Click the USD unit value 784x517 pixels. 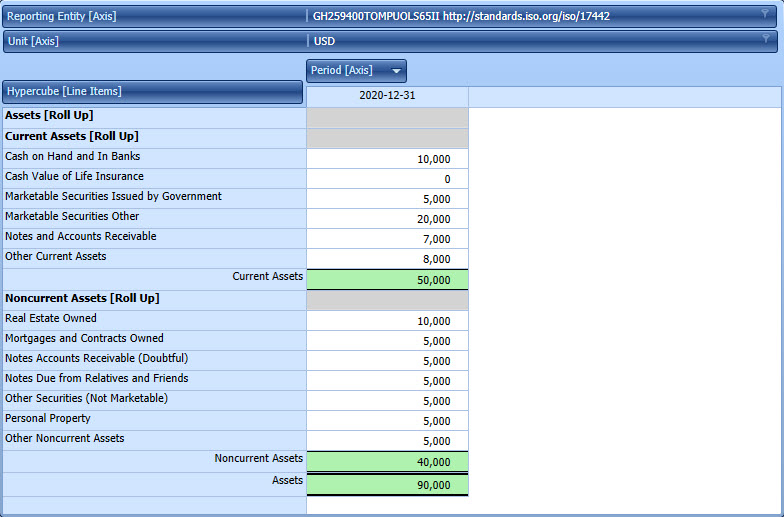[324, 42]
